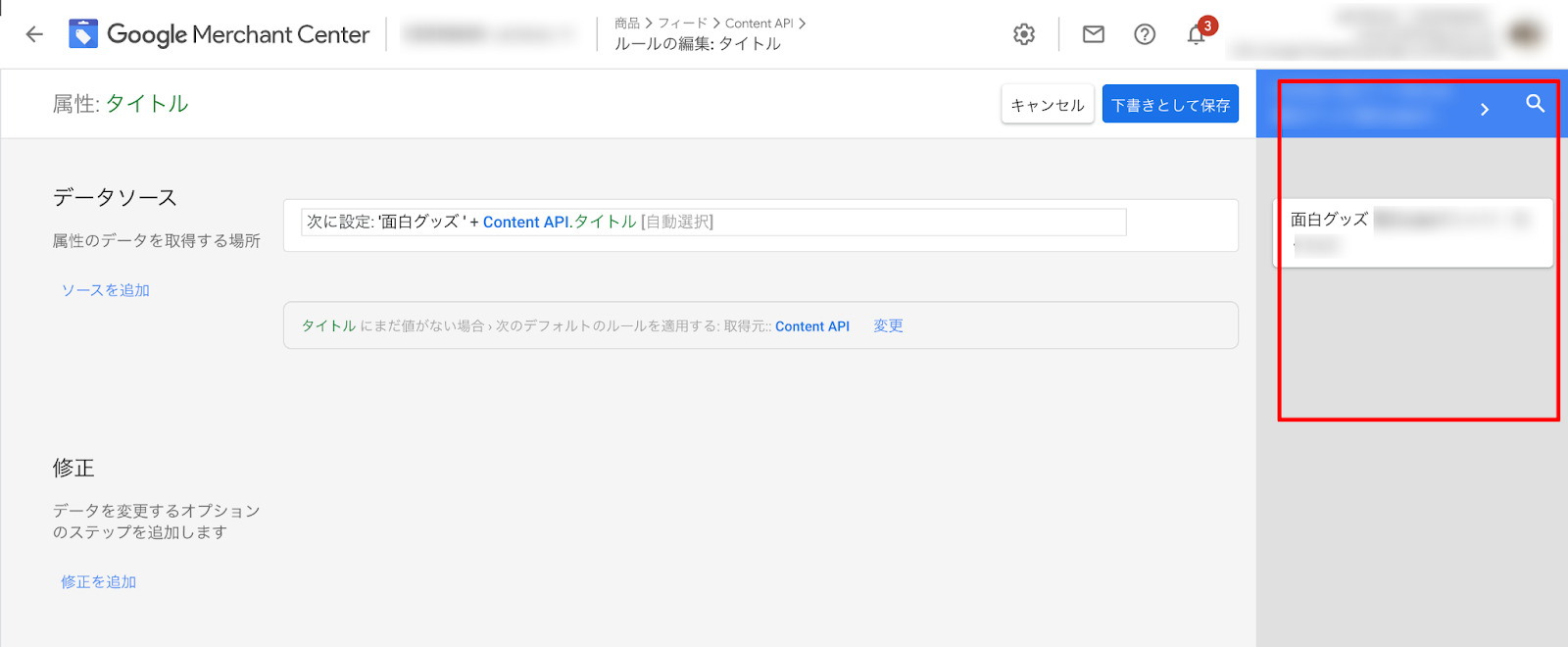Click the 面白グッズ preview result card
Screen dimensions: 1568x647
point(1413,232)
